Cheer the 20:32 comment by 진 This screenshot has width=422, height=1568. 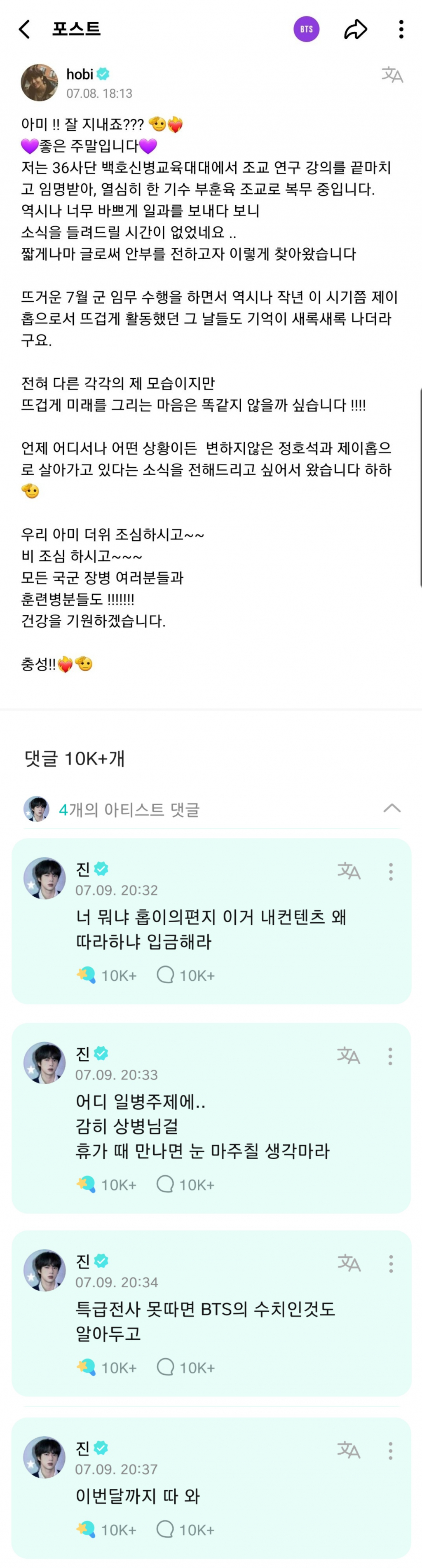(x=86, y=975)
